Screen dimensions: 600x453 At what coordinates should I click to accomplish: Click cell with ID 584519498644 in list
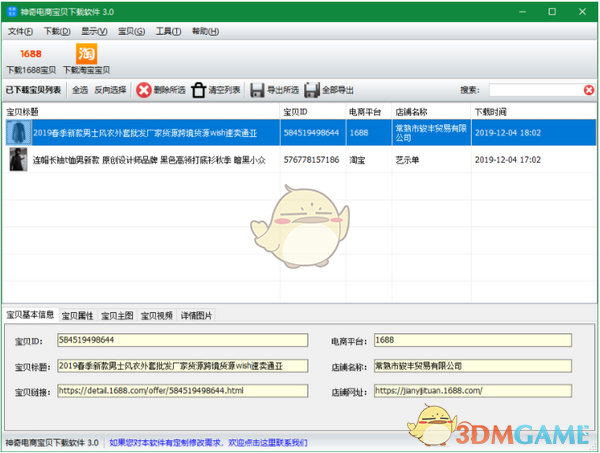click(311, 133)
